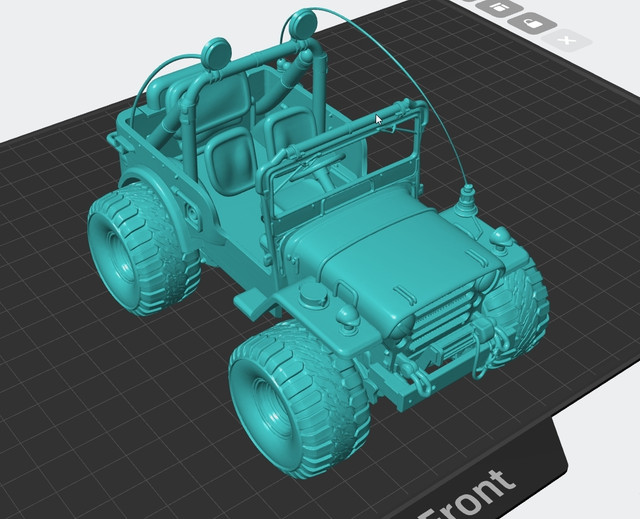The height and width of the screenshot is (519, 640).
Task: Click the "Front" label on the build plate
Action: pos(469,496)
